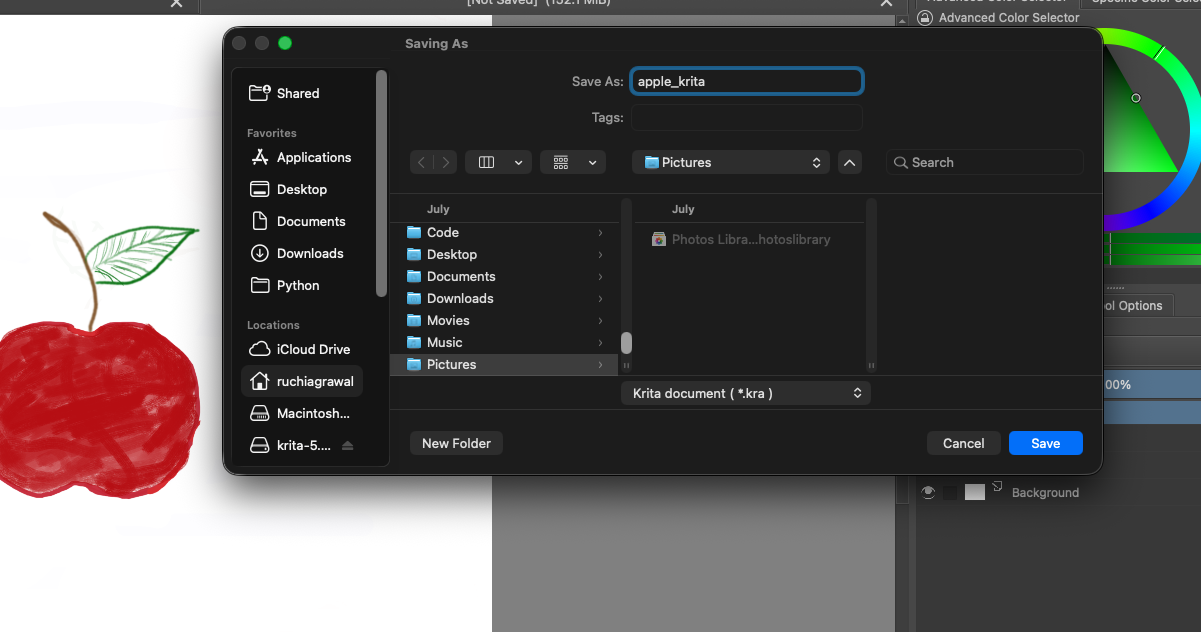Select Photos Library file in Pictures column
This screenshot has width=1201, height=632.
click(741, 239)
